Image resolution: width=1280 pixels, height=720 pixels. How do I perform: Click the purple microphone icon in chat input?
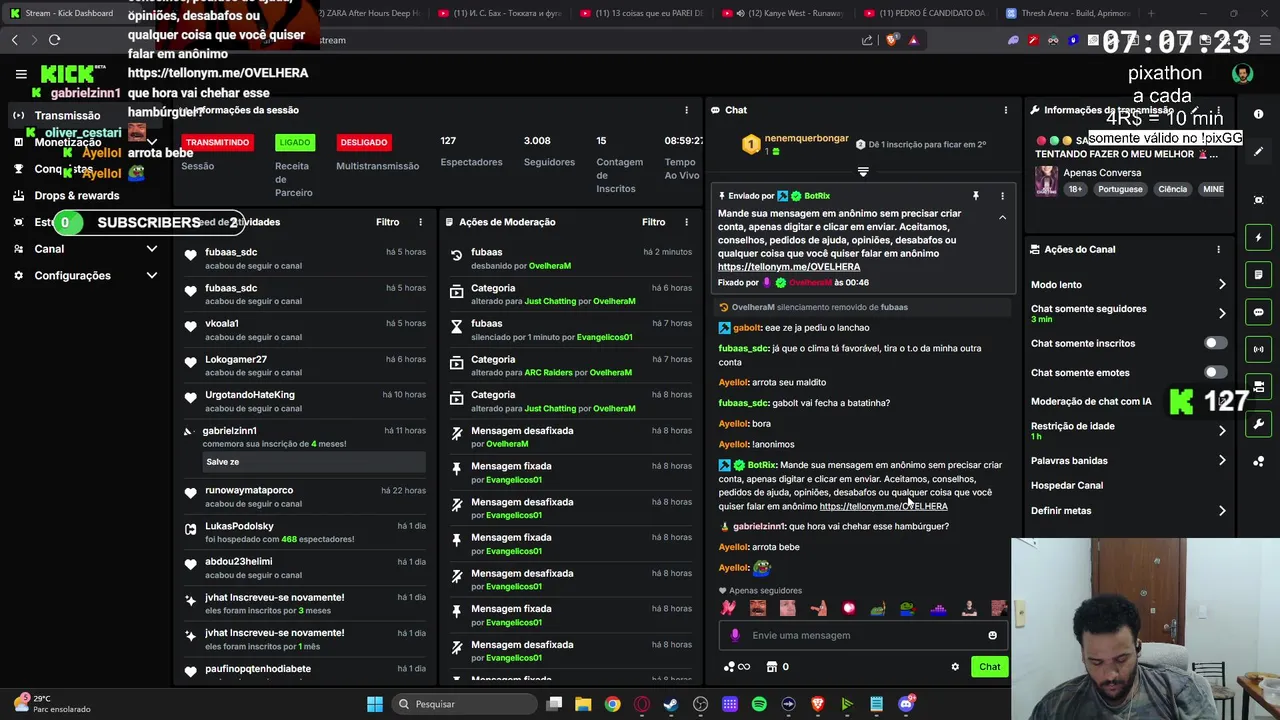coord(735,635)
